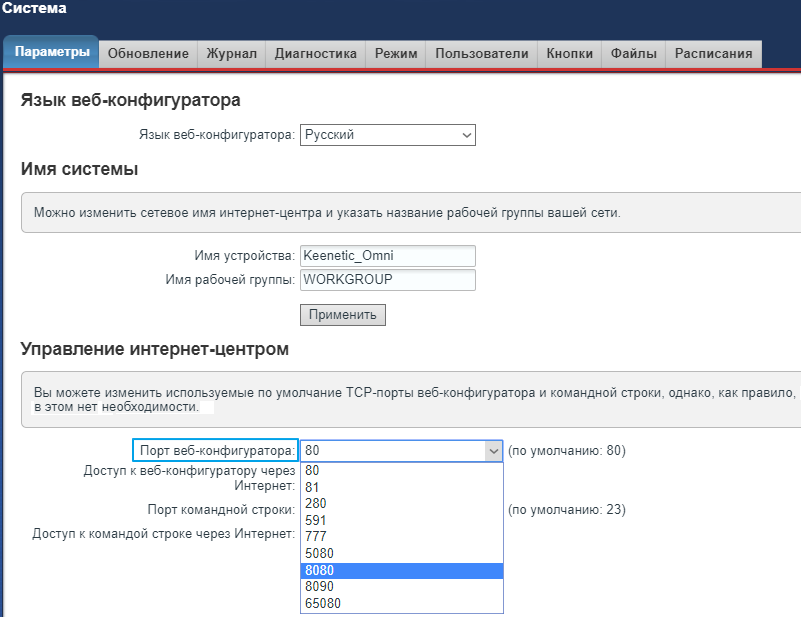Open the Журнал tab

pos(231,54)
